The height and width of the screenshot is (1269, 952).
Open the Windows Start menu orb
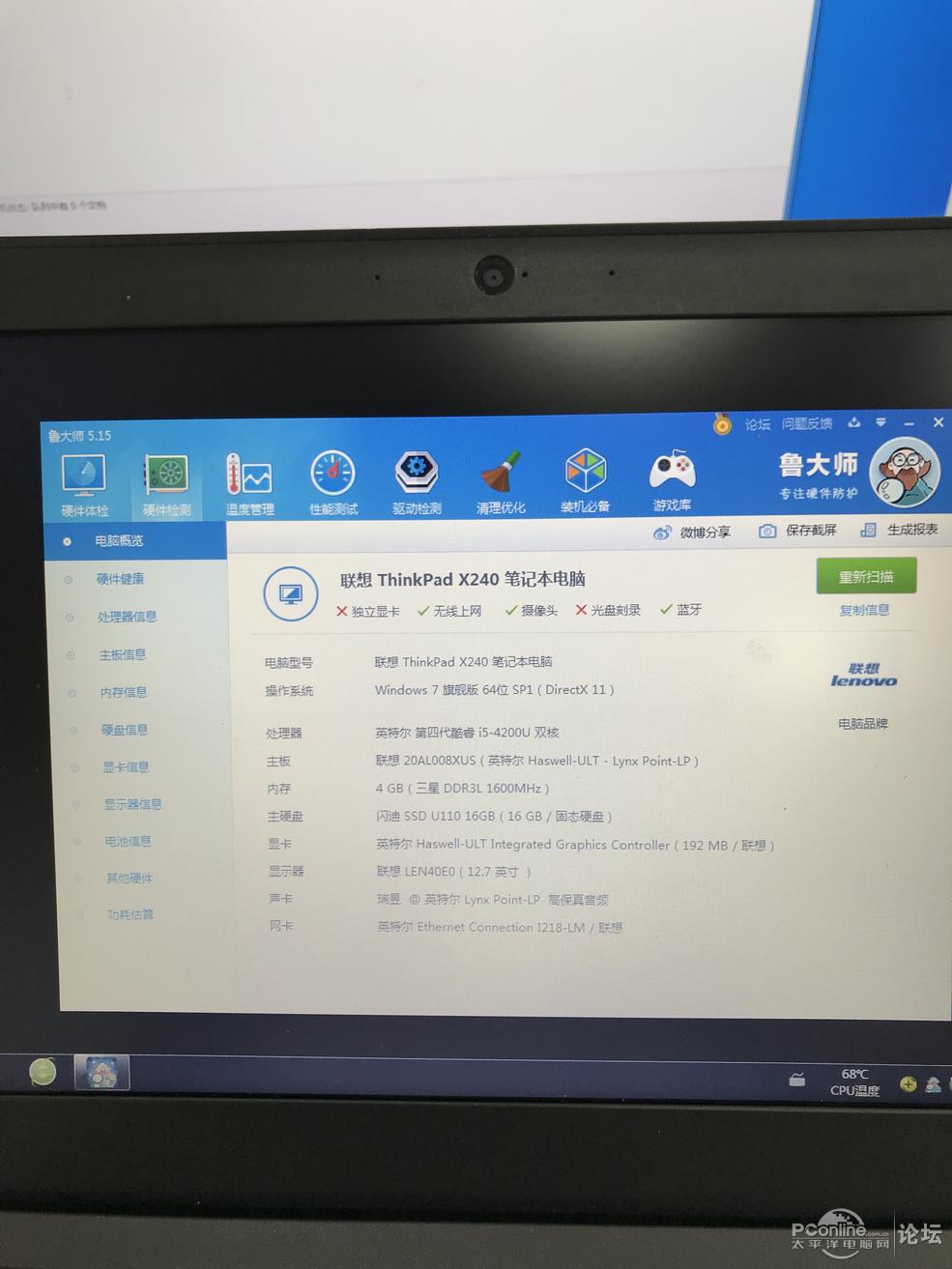point(43,1071)
